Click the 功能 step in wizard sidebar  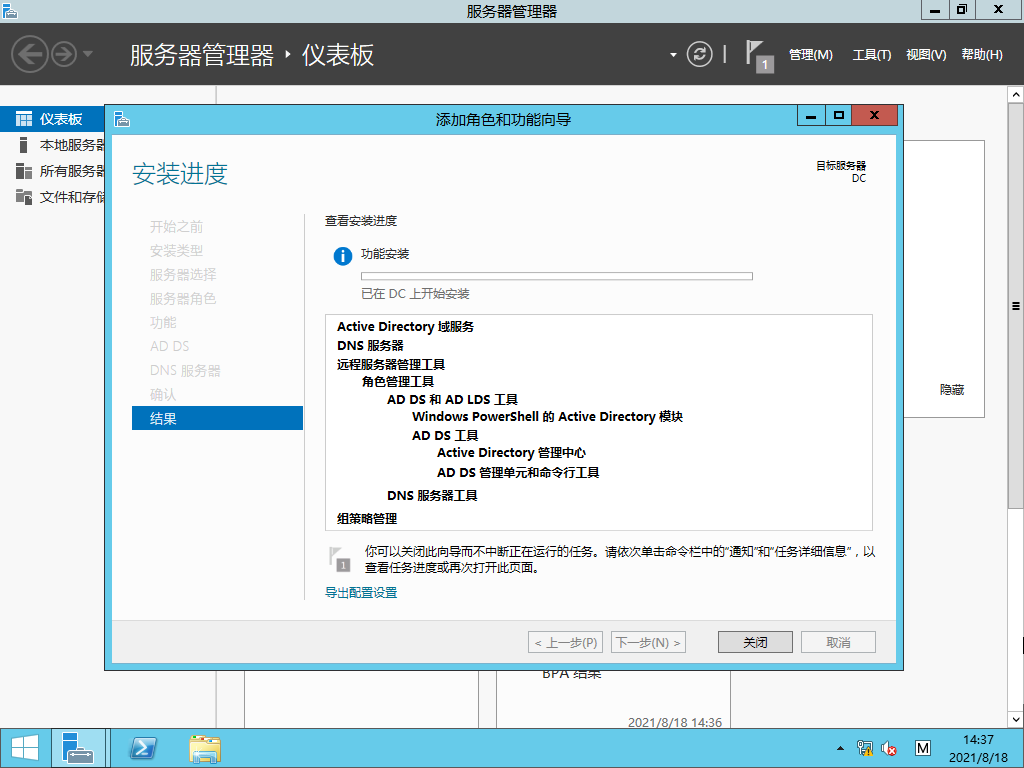163,323
